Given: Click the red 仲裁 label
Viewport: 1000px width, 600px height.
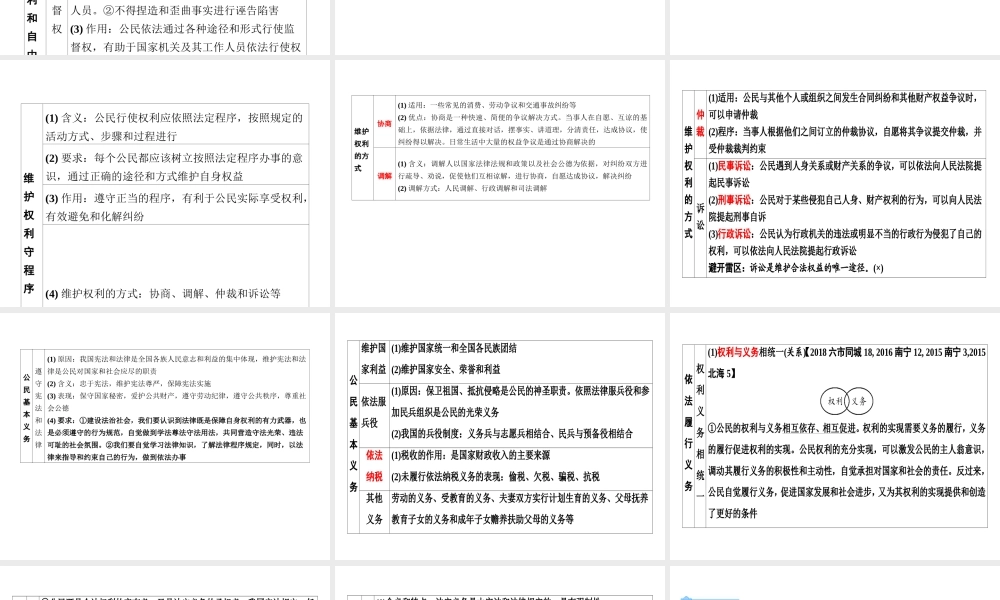Looking at the screenshot, I should click(700, 123).
